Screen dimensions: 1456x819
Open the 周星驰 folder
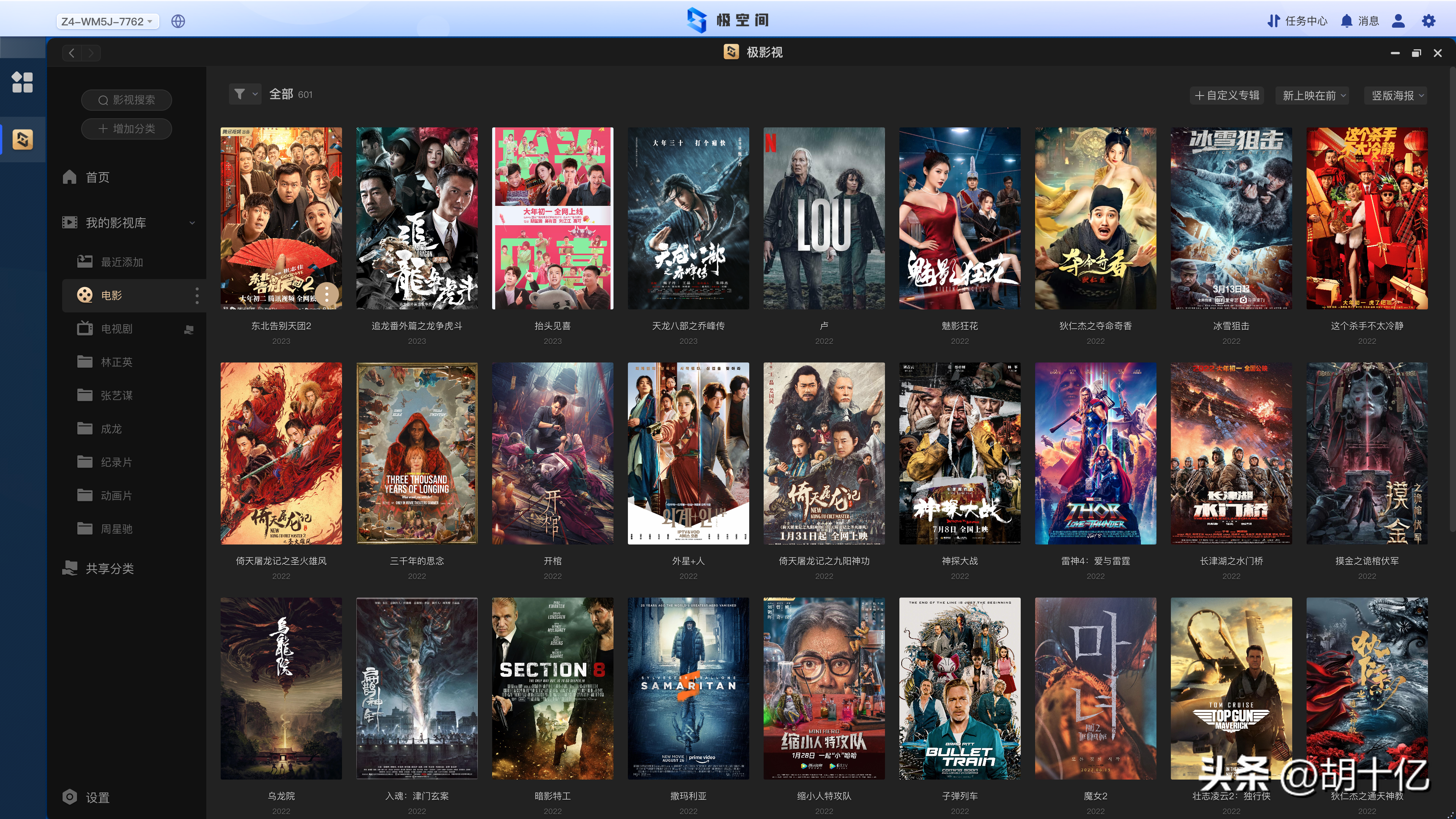coord(105,529)
